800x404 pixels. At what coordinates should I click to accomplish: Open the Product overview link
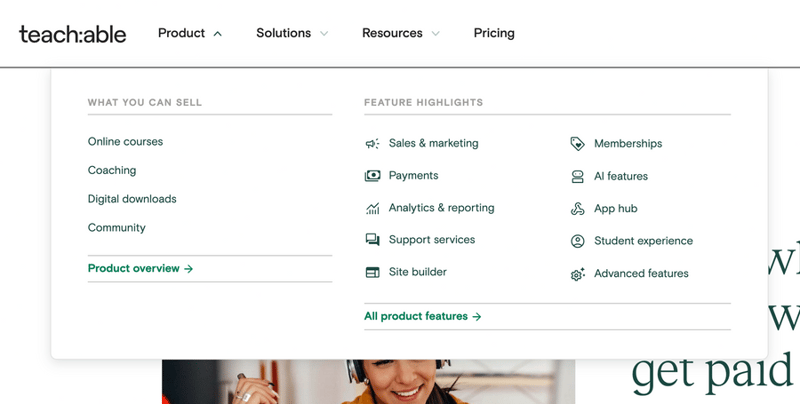(140, 268)
